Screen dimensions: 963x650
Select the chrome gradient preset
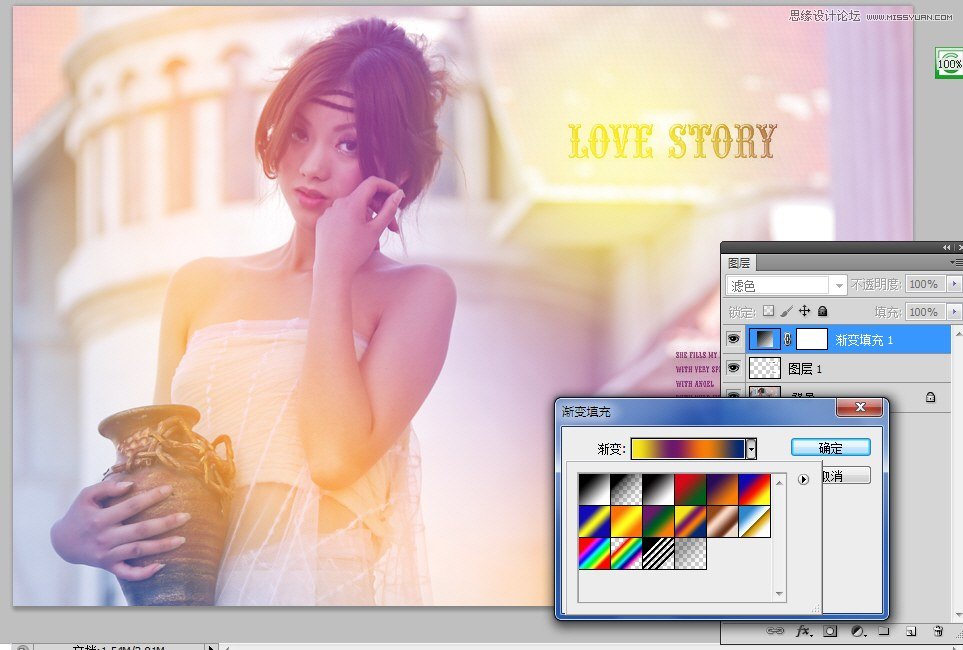click(754, 522)
